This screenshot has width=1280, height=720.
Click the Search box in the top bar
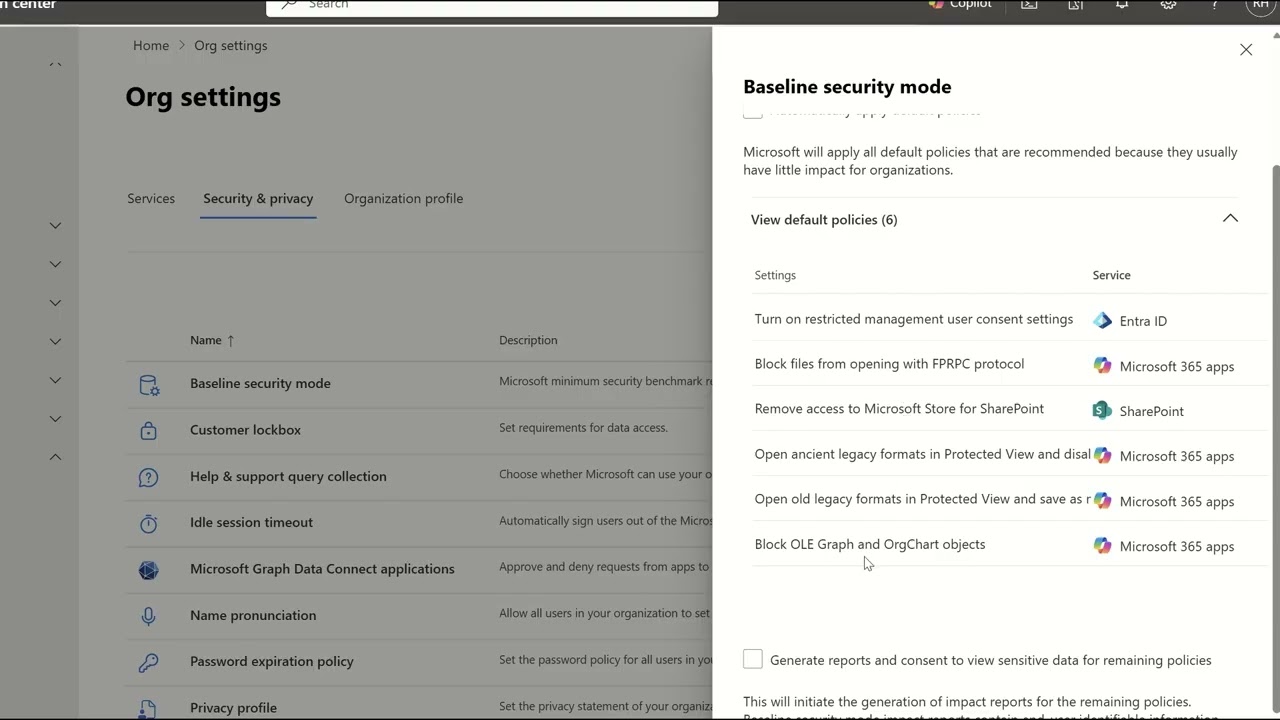point(492,6)
